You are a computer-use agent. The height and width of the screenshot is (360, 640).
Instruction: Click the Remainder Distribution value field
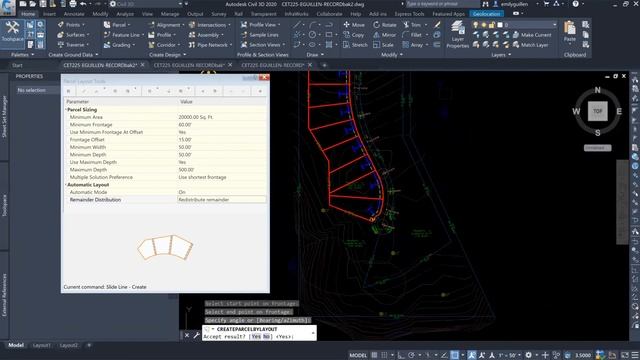222,200
